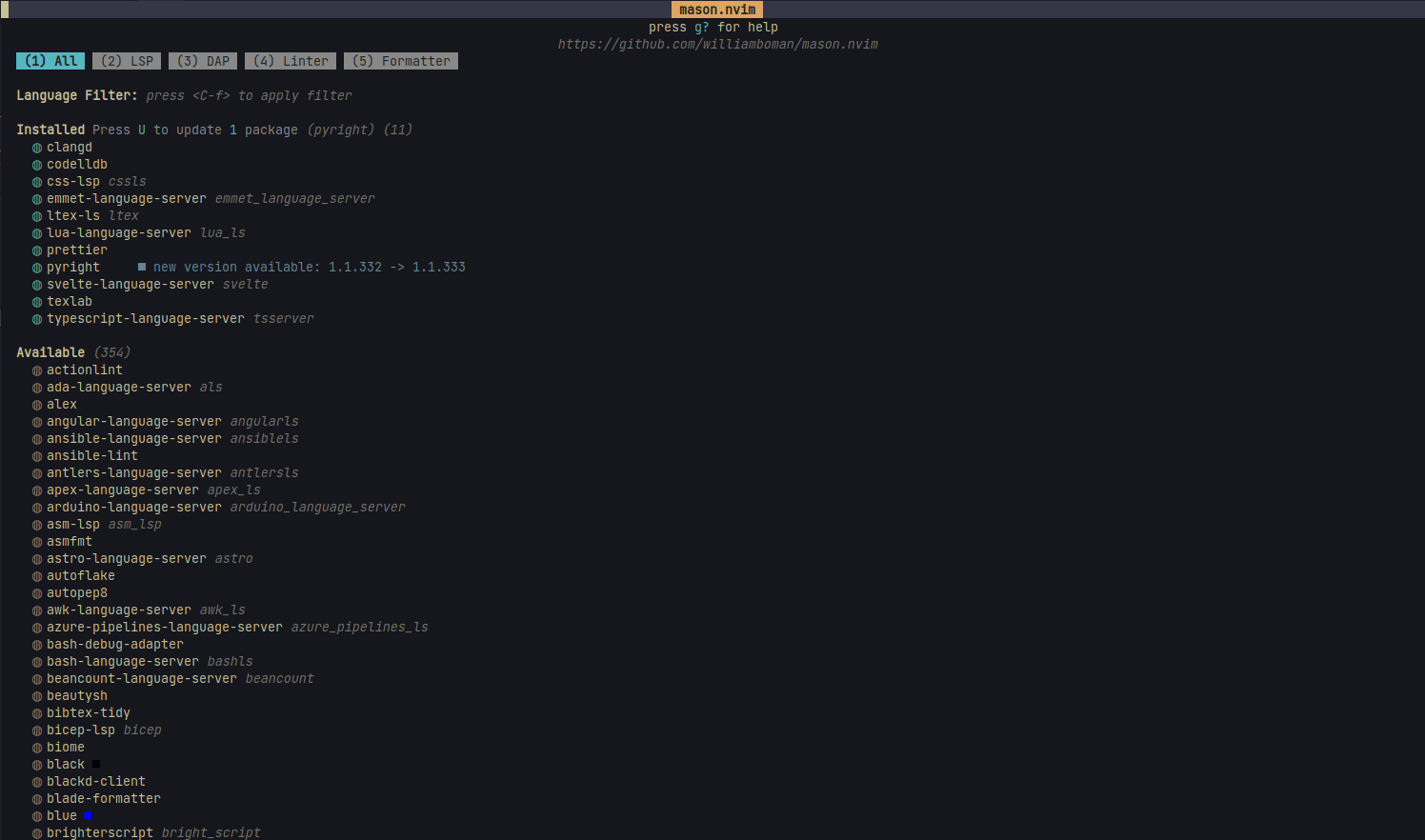The height and width of the screenshot is (840, 1425).
Task: Switch to the (2) LSP tab
Action: tap(127, 61)
